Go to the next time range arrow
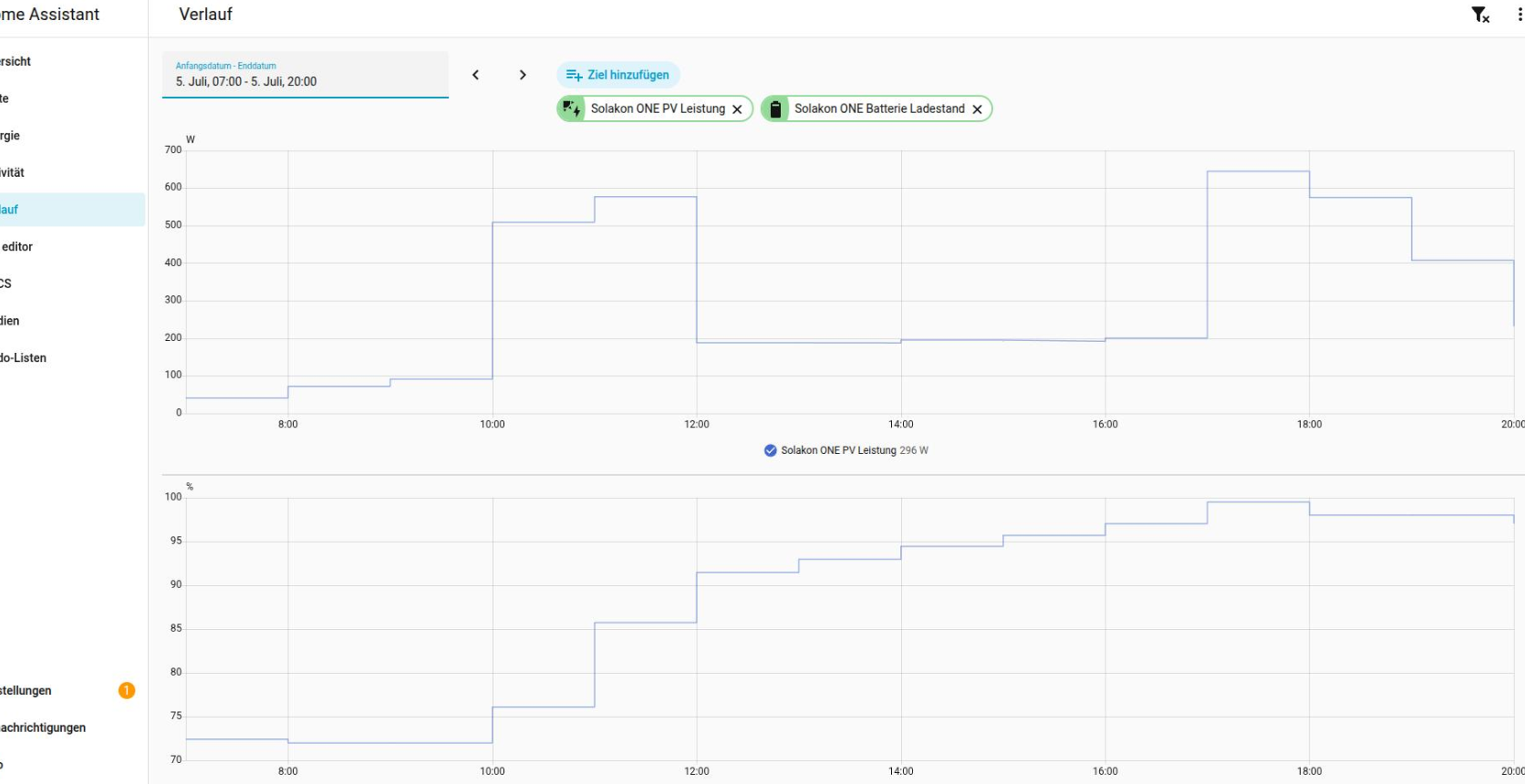This screenshot has width=1525, height=784. pos(523,75)
